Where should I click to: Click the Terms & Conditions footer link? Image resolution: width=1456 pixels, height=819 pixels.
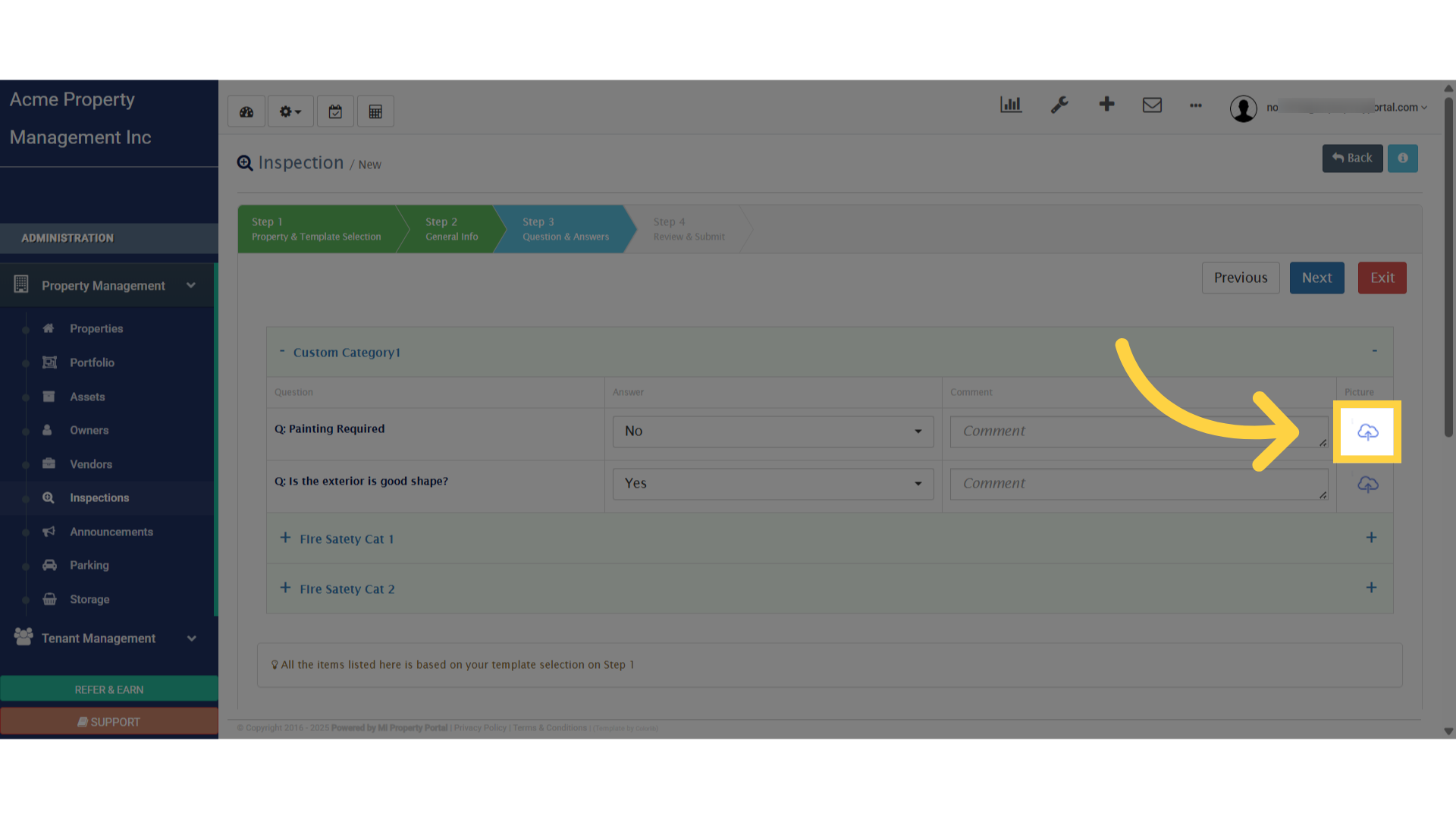(x=550, y=728)
